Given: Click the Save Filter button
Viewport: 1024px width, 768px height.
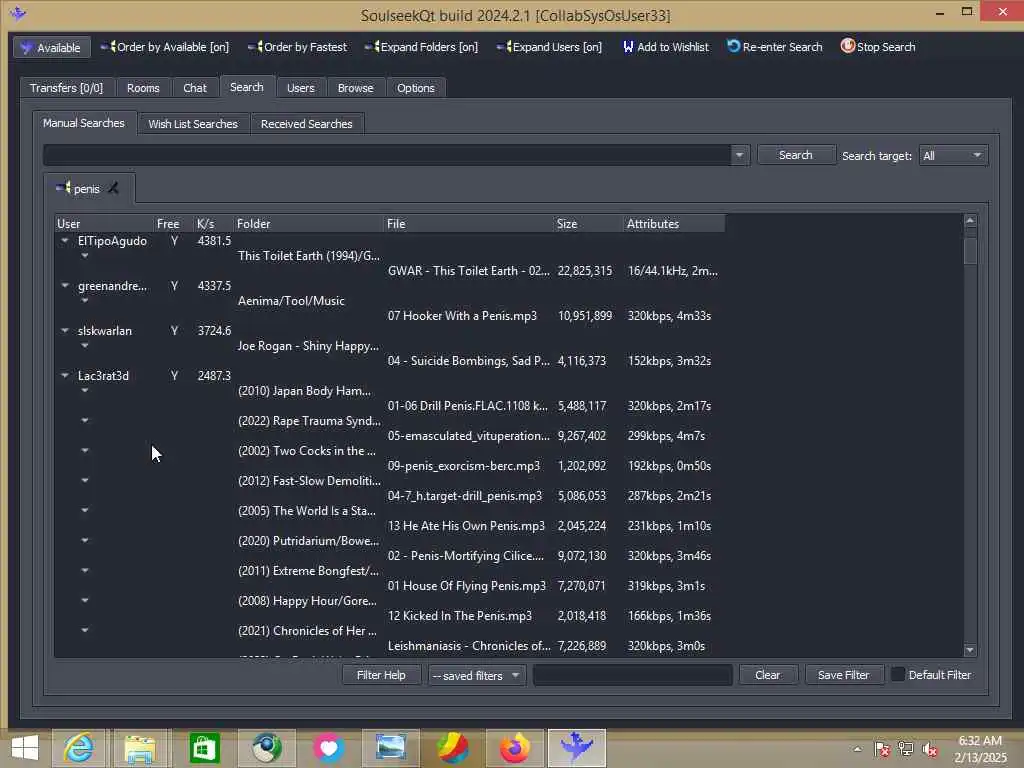Looking at the screenshot, I should point(843,675).
